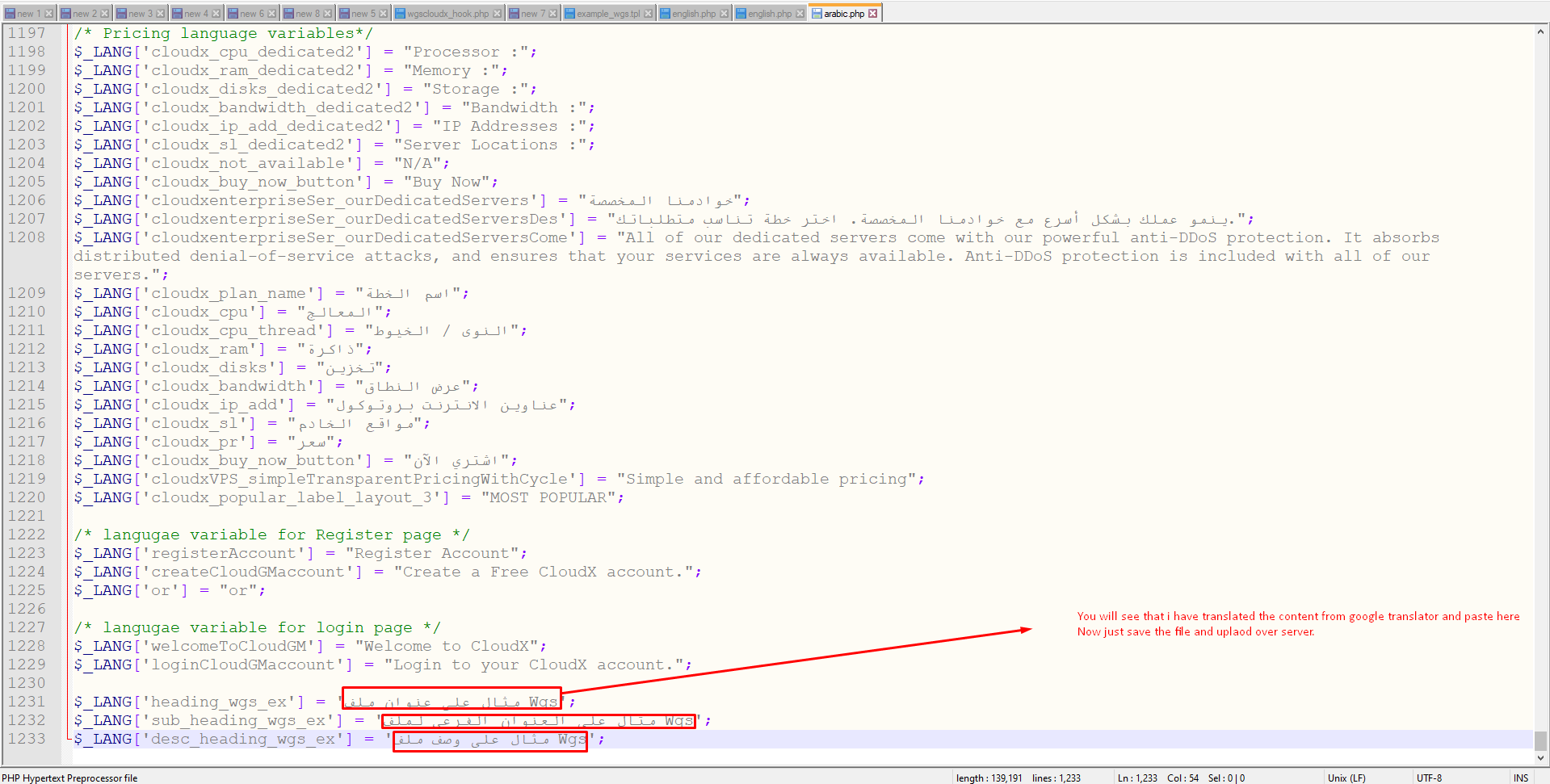Click the scrollbar down arrow
Screen dimensions: 1550x784
point(1541,757)
